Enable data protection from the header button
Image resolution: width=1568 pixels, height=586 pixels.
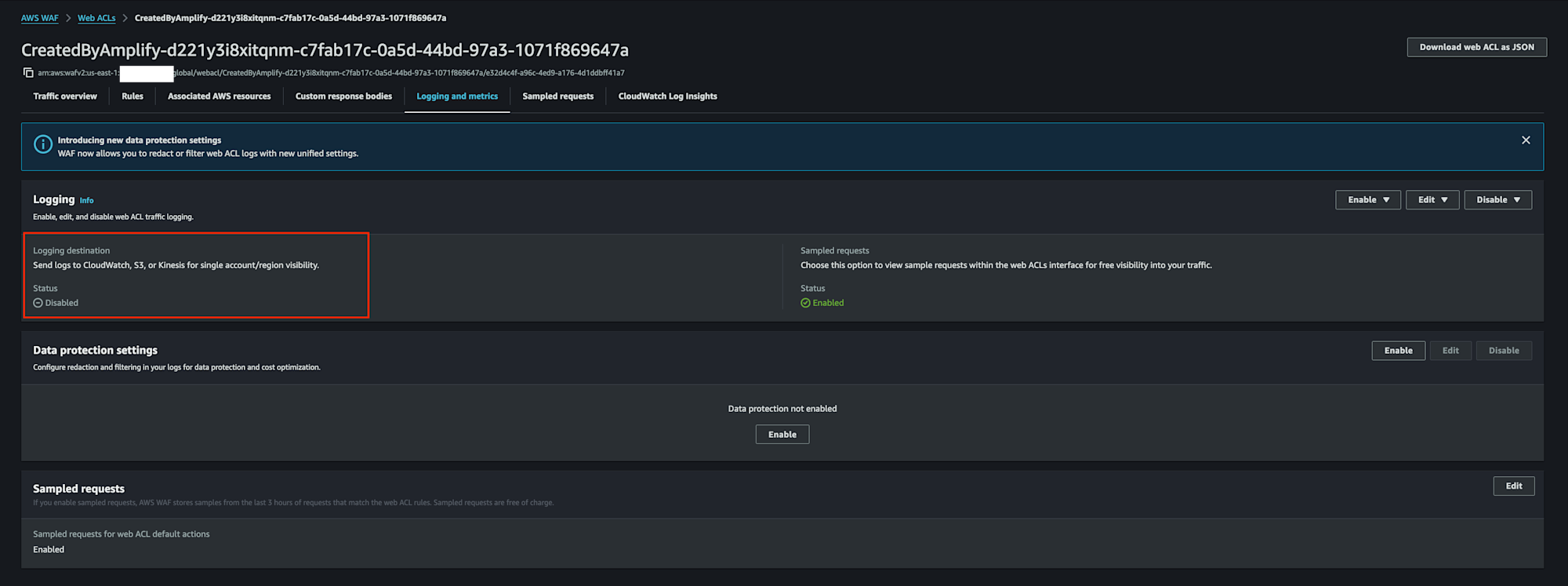(x=1398, y=351)
